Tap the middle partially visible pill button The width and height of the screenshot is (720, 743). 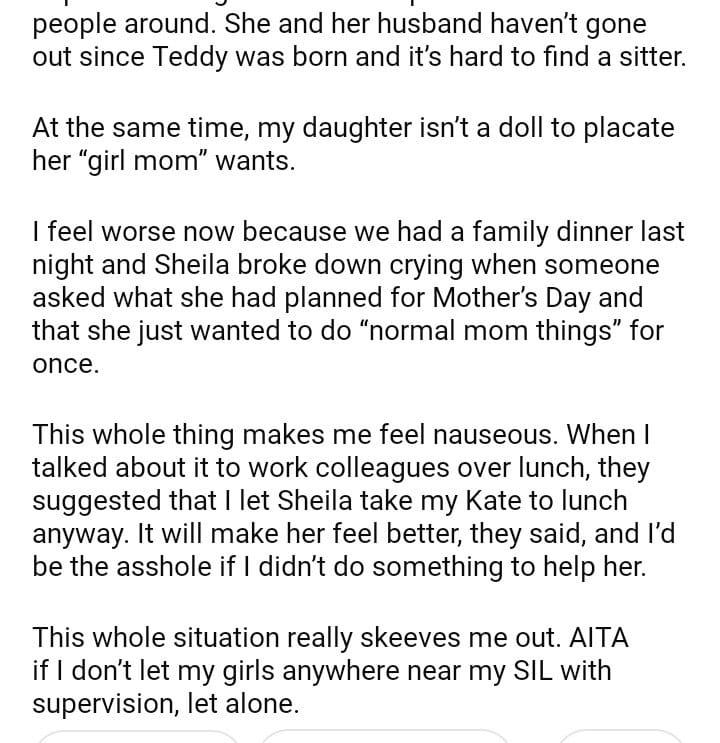(385, 738)
